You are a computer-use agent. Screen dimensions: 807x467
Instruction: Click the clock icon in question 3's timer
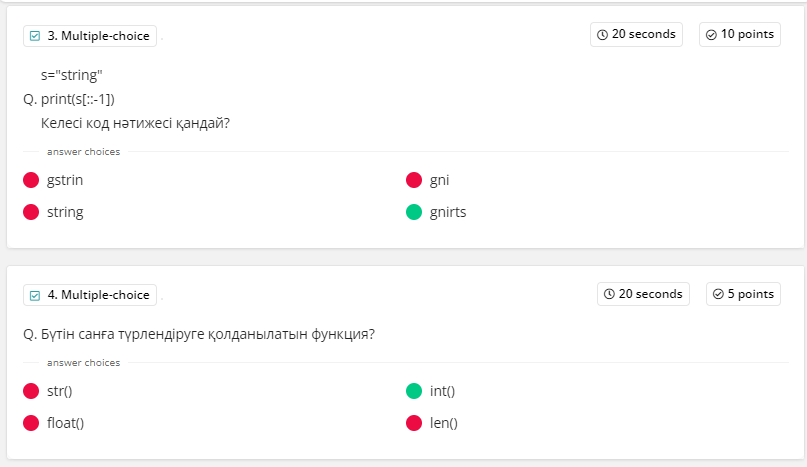click(x=602, y=34)
